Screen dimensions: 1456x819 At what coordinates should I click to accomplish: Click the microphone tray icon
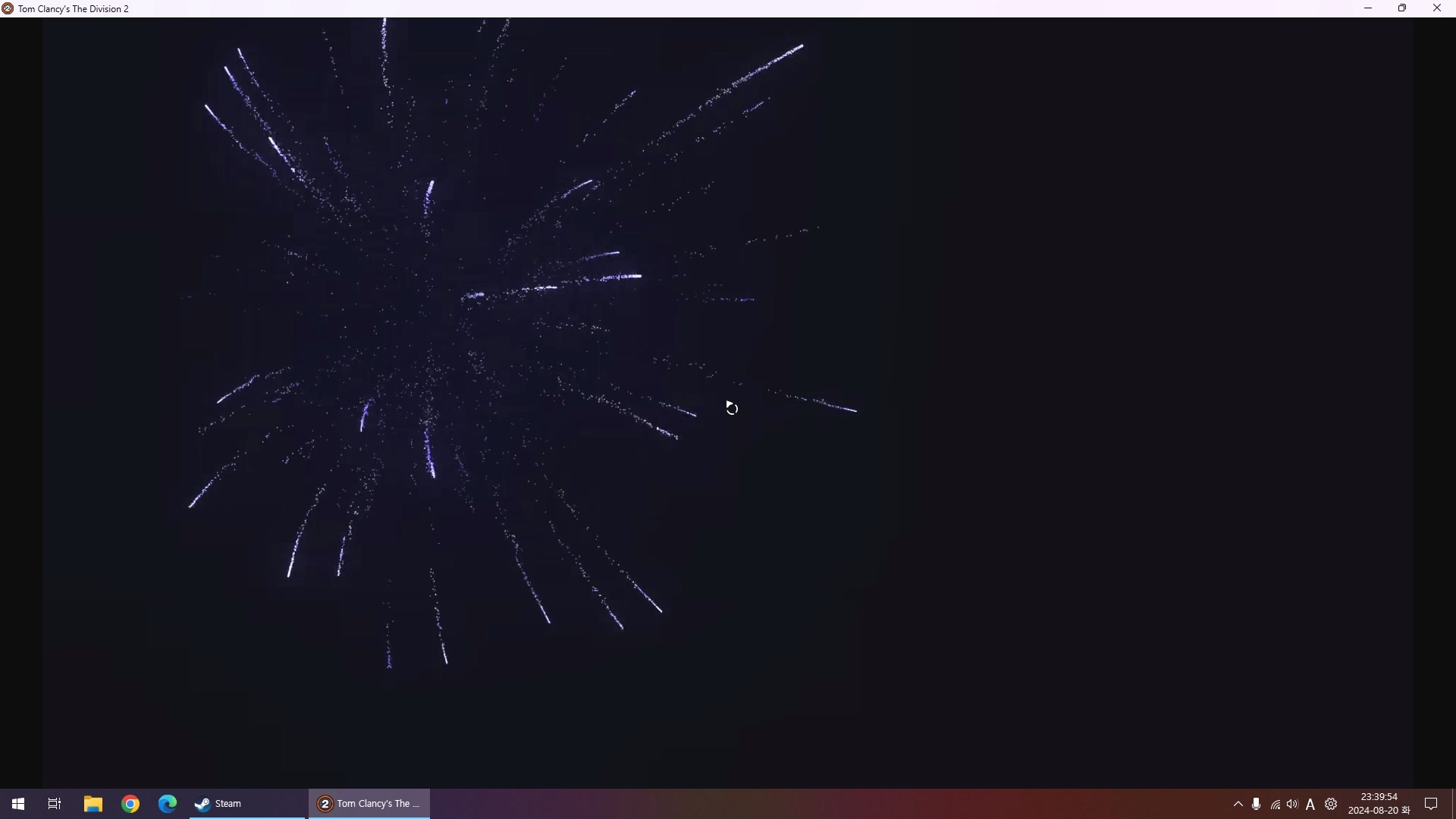[x=1257, y=804]
